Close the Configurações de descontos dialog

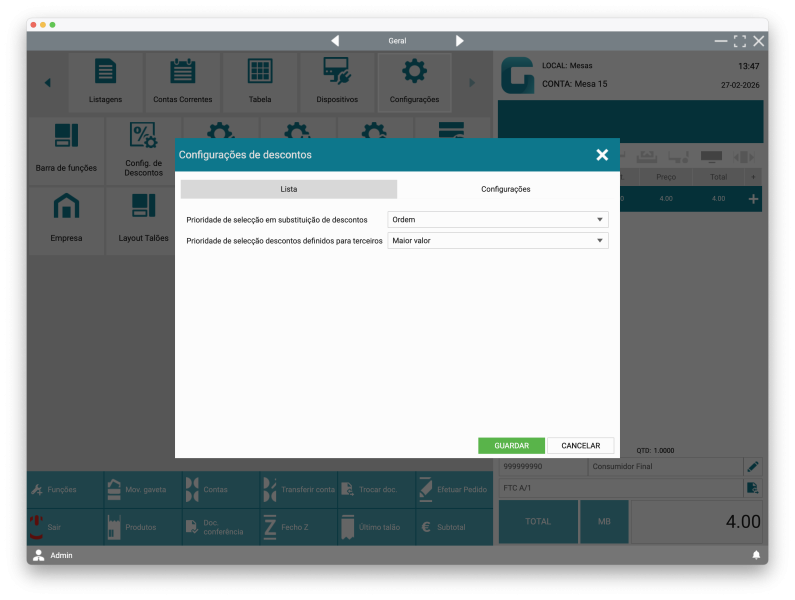click(x=602, y=155)
